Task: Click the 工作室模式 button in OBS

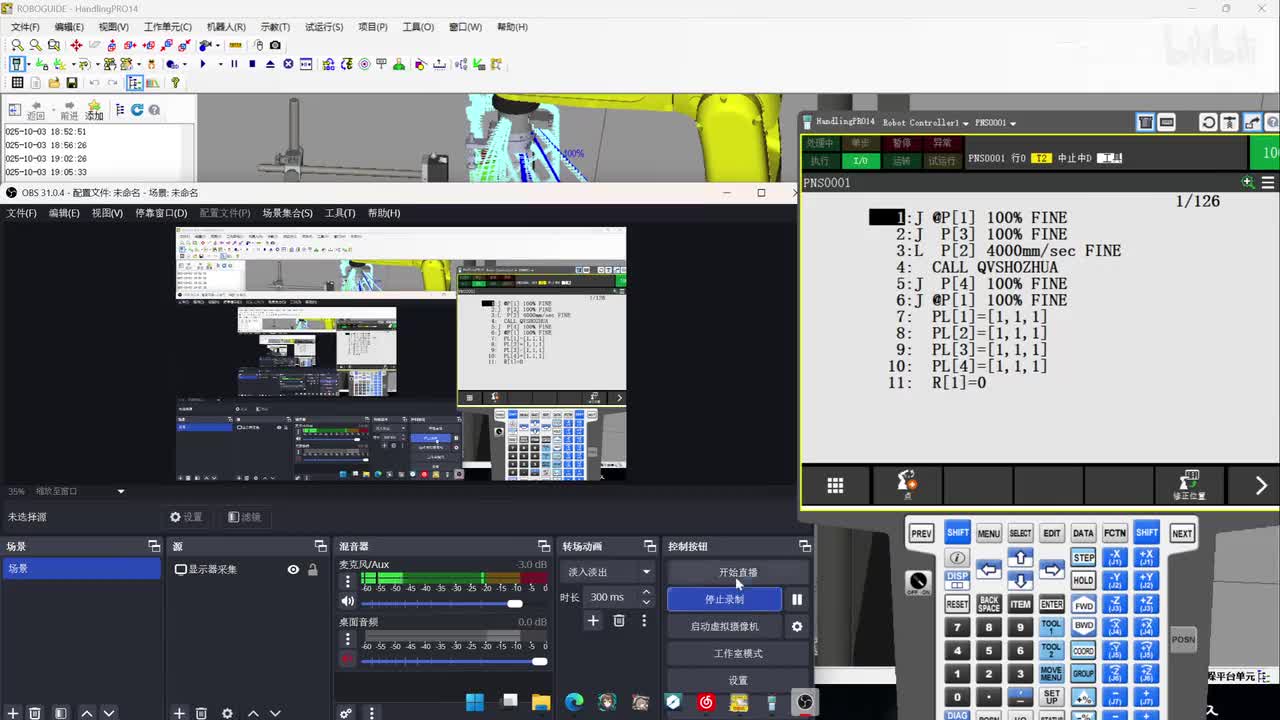Action: click(738, 654)
